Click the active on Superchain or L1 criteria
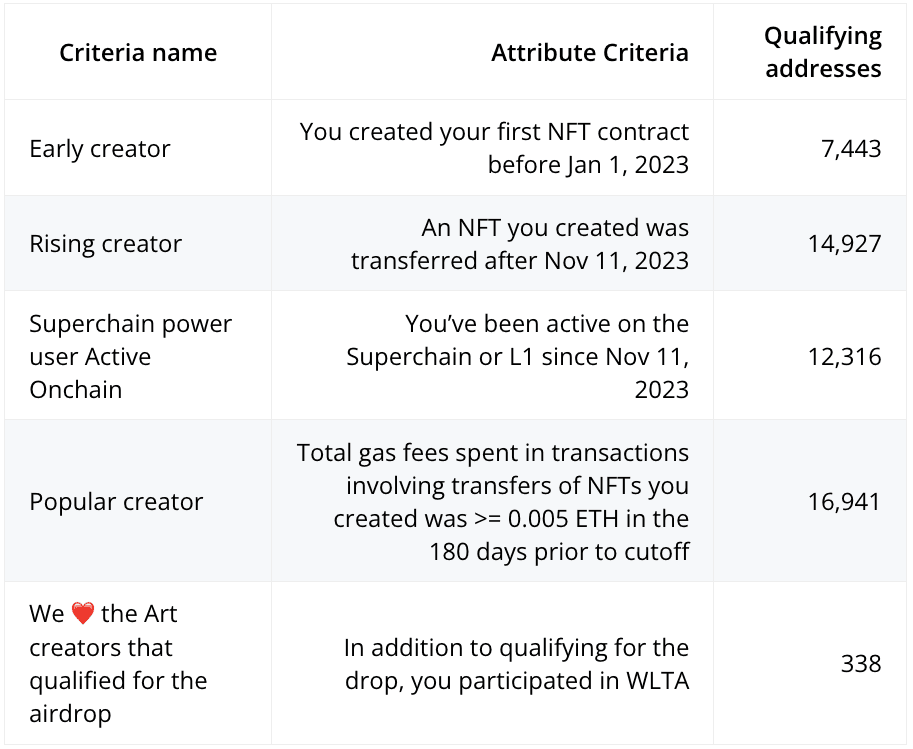The image size is (913, 749). click(x=518, y=356)
